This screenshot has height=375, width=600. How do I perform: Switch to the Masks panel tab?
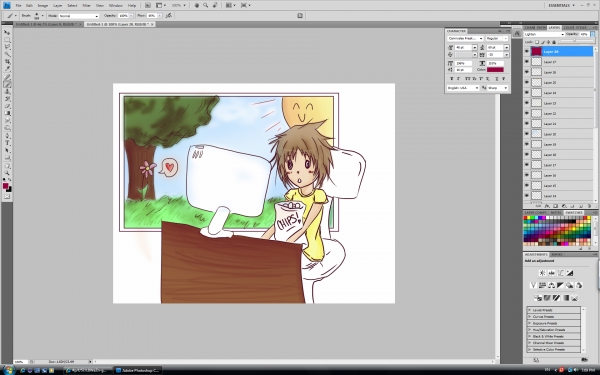pos(557,254)
